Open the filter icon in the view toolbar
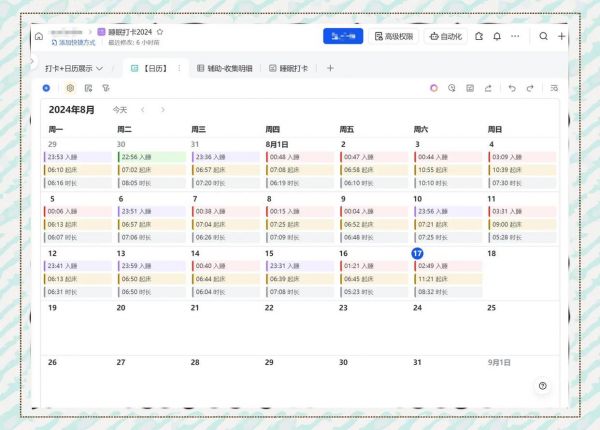 tap(105, 88)
